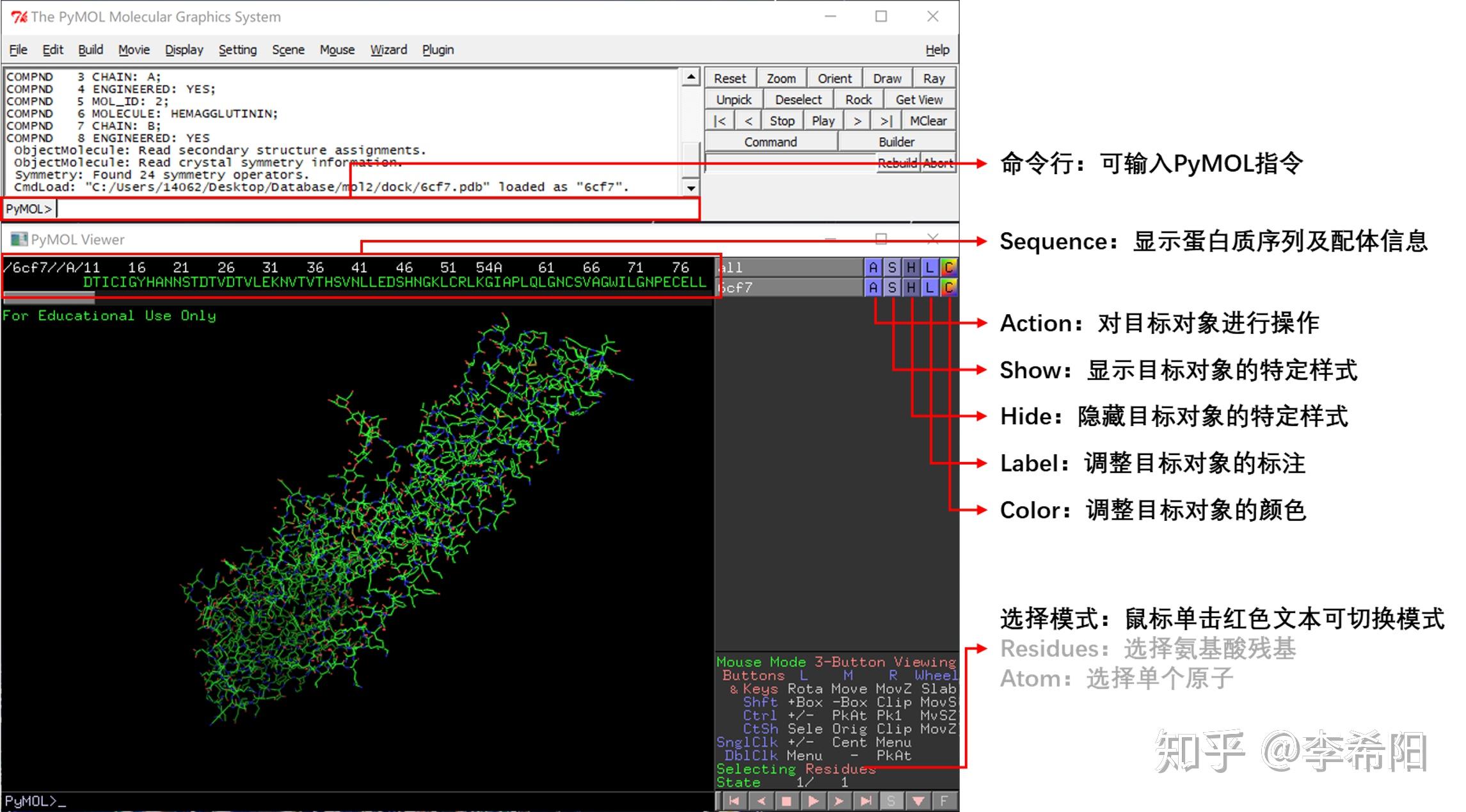This screenshot has width=1466, height=812.
Task: Click the Deselect button
Action: (x=798, y=99)
